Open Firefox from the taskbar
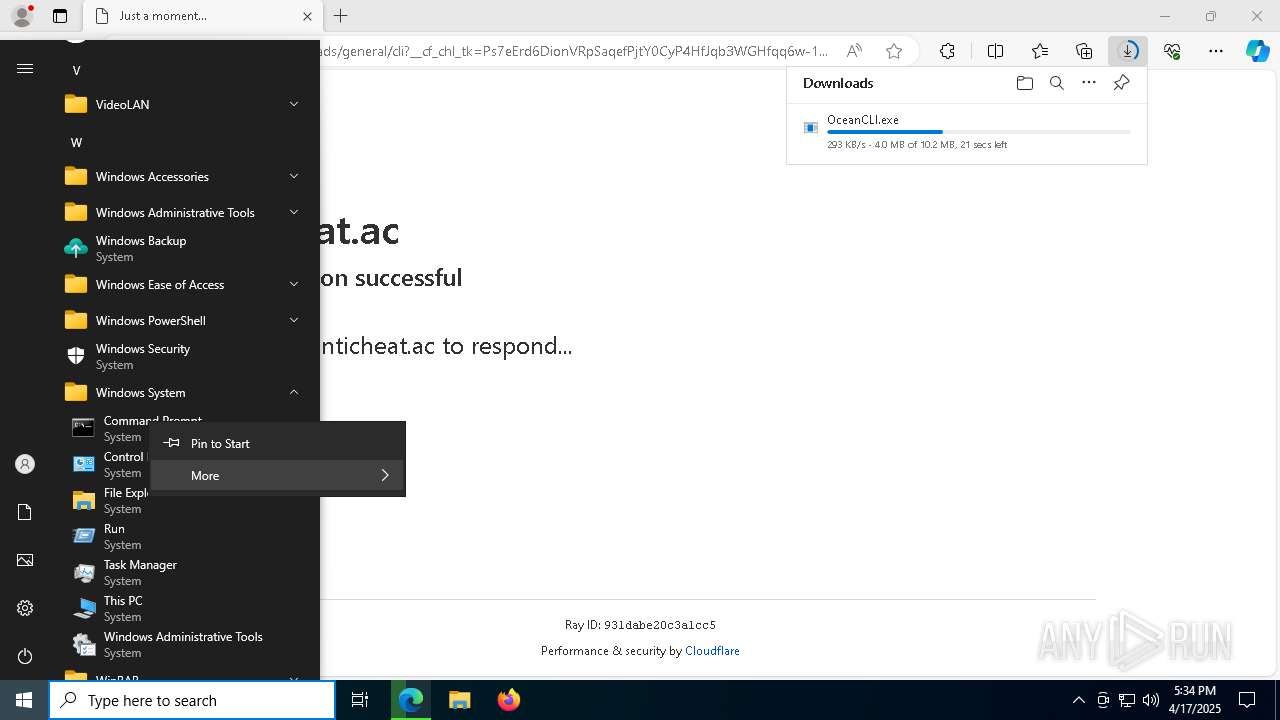 pos(508,700)
